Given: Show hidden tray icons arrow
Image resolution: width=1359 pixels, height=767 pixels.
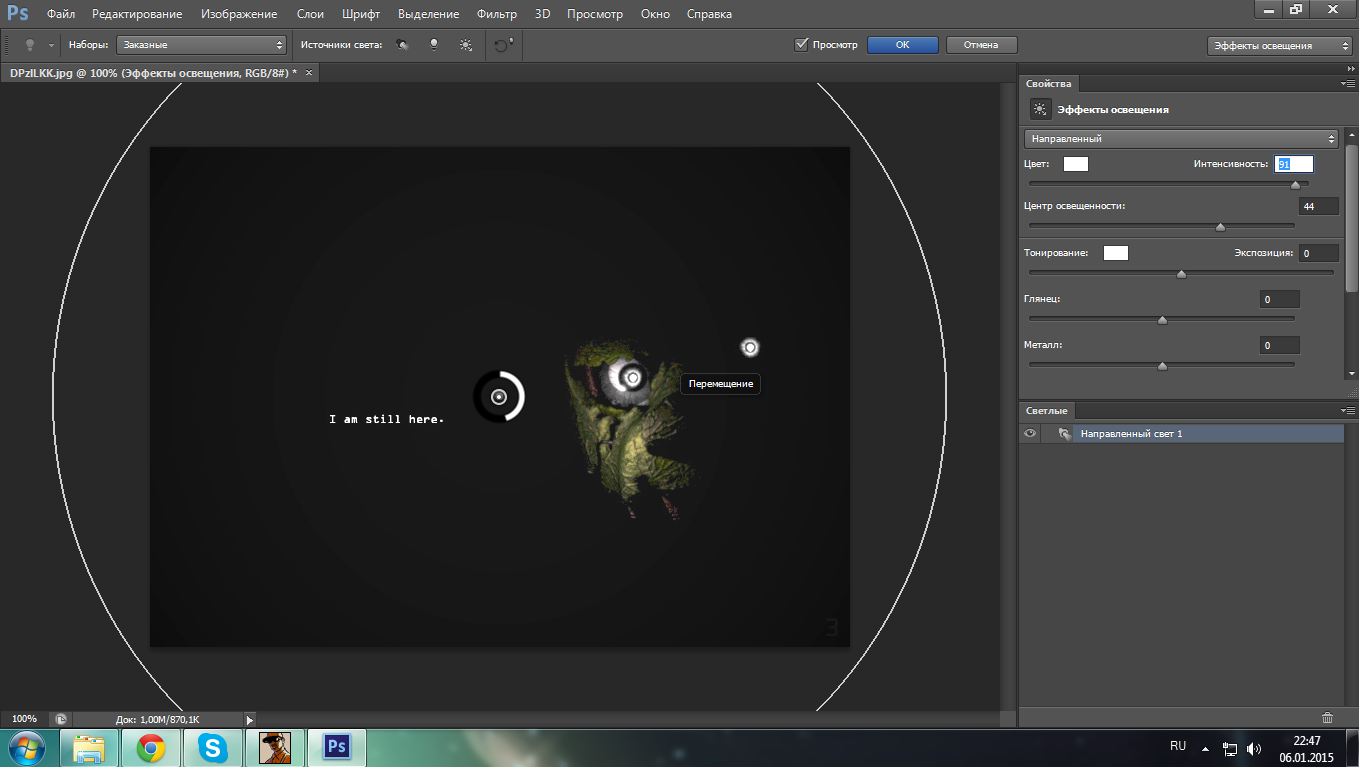Looking at the screenshot, I should pyautogui.click(x=1205, y=748).
